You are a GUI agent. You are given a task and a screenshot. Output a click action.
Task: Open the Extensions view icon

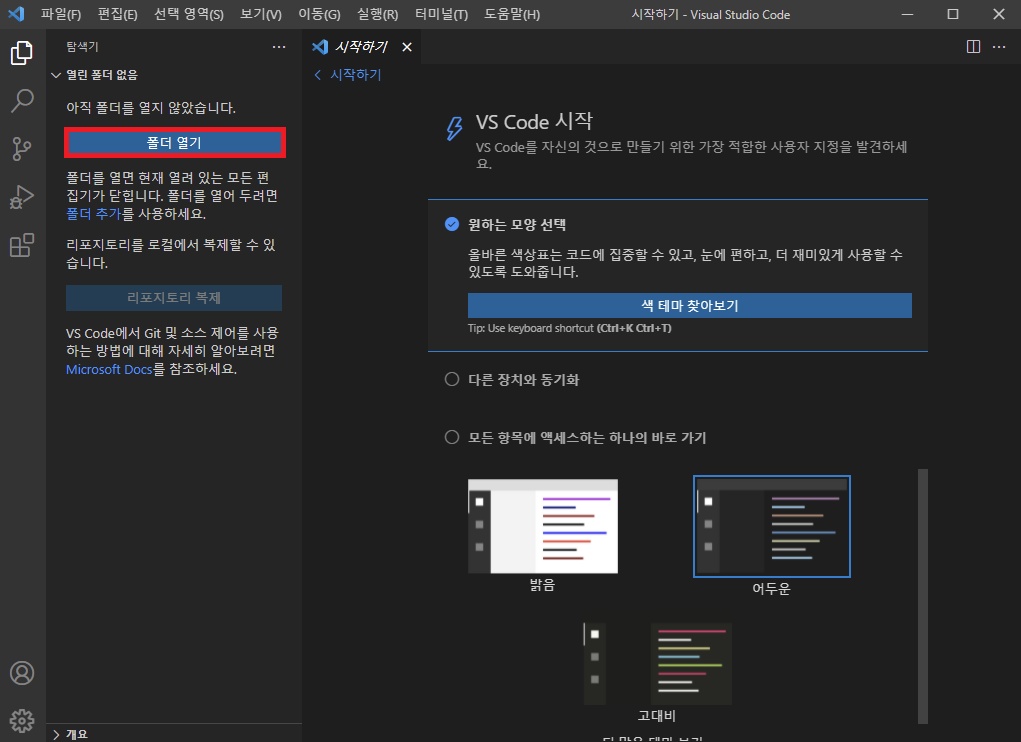point(21,245)
